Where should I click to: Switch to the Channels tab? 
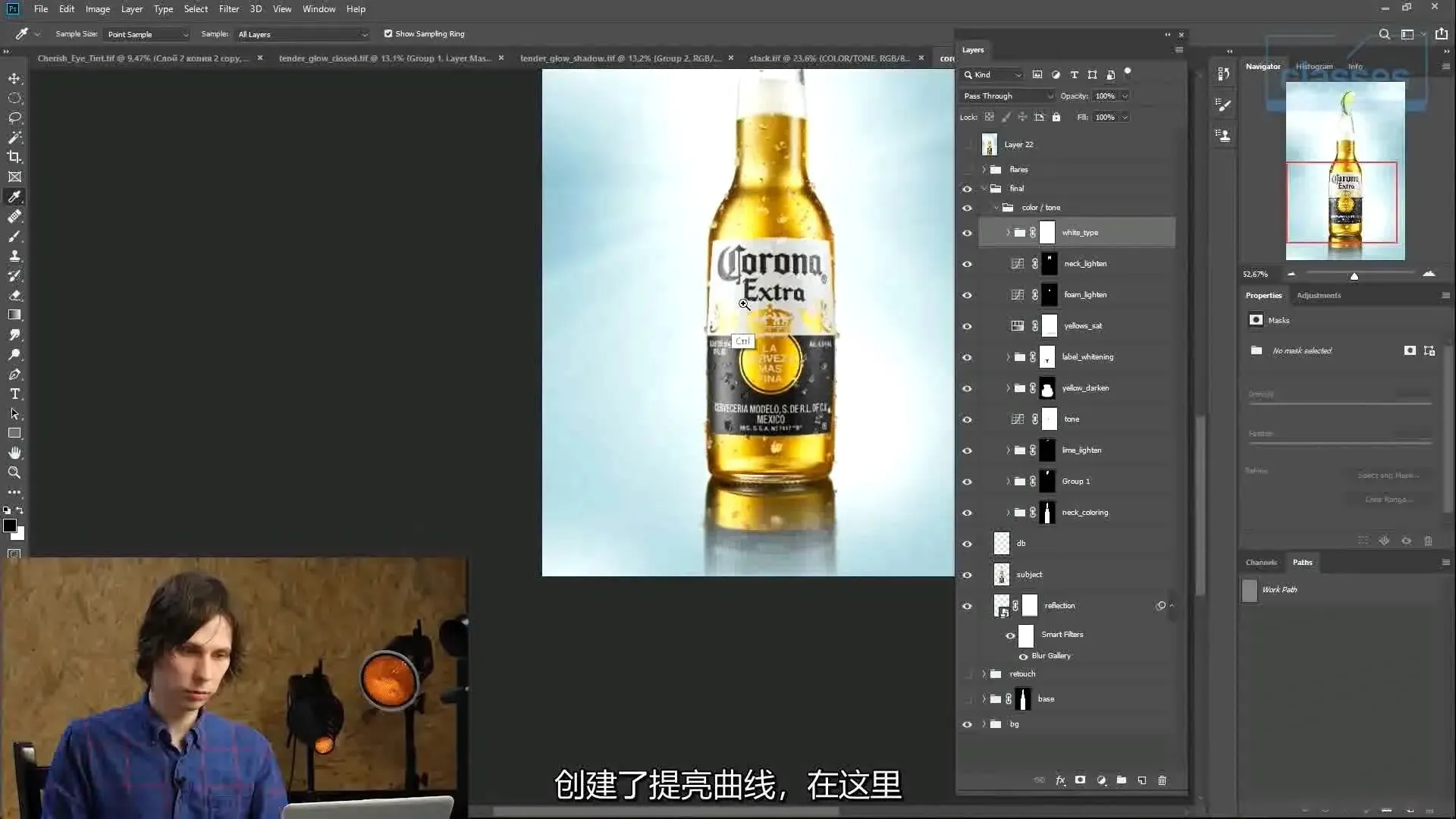click(x=1260, y=562)
